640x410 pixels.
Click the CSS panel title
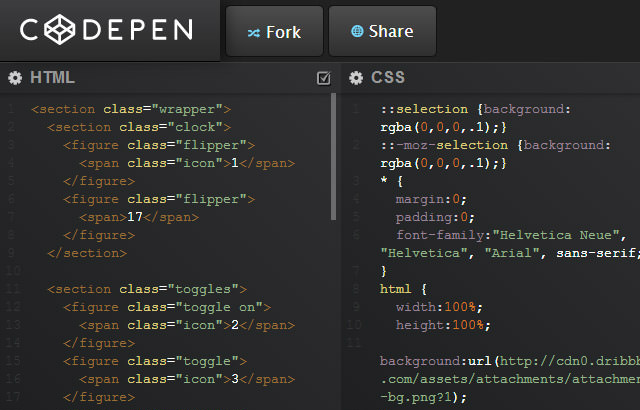tap(388, 78)
